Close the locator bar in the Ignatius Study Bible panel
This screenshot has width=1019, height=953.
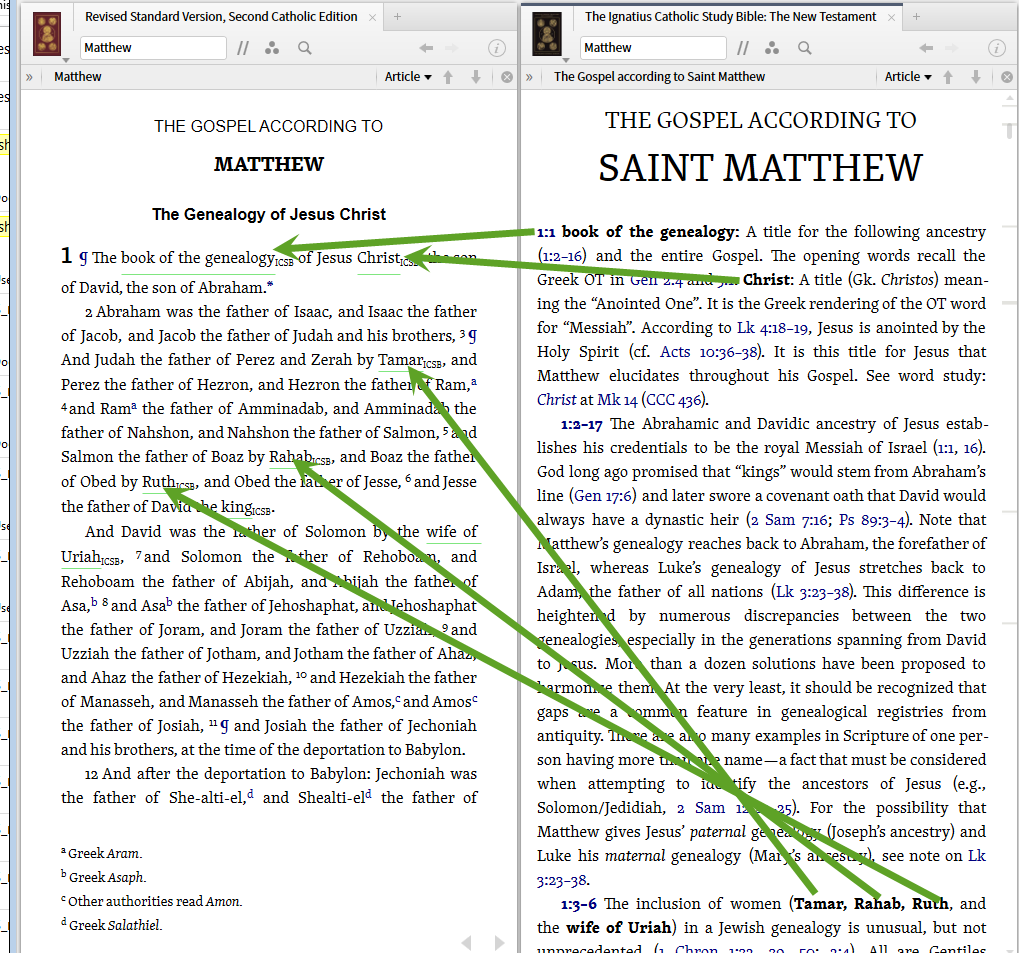(1007, 77)
